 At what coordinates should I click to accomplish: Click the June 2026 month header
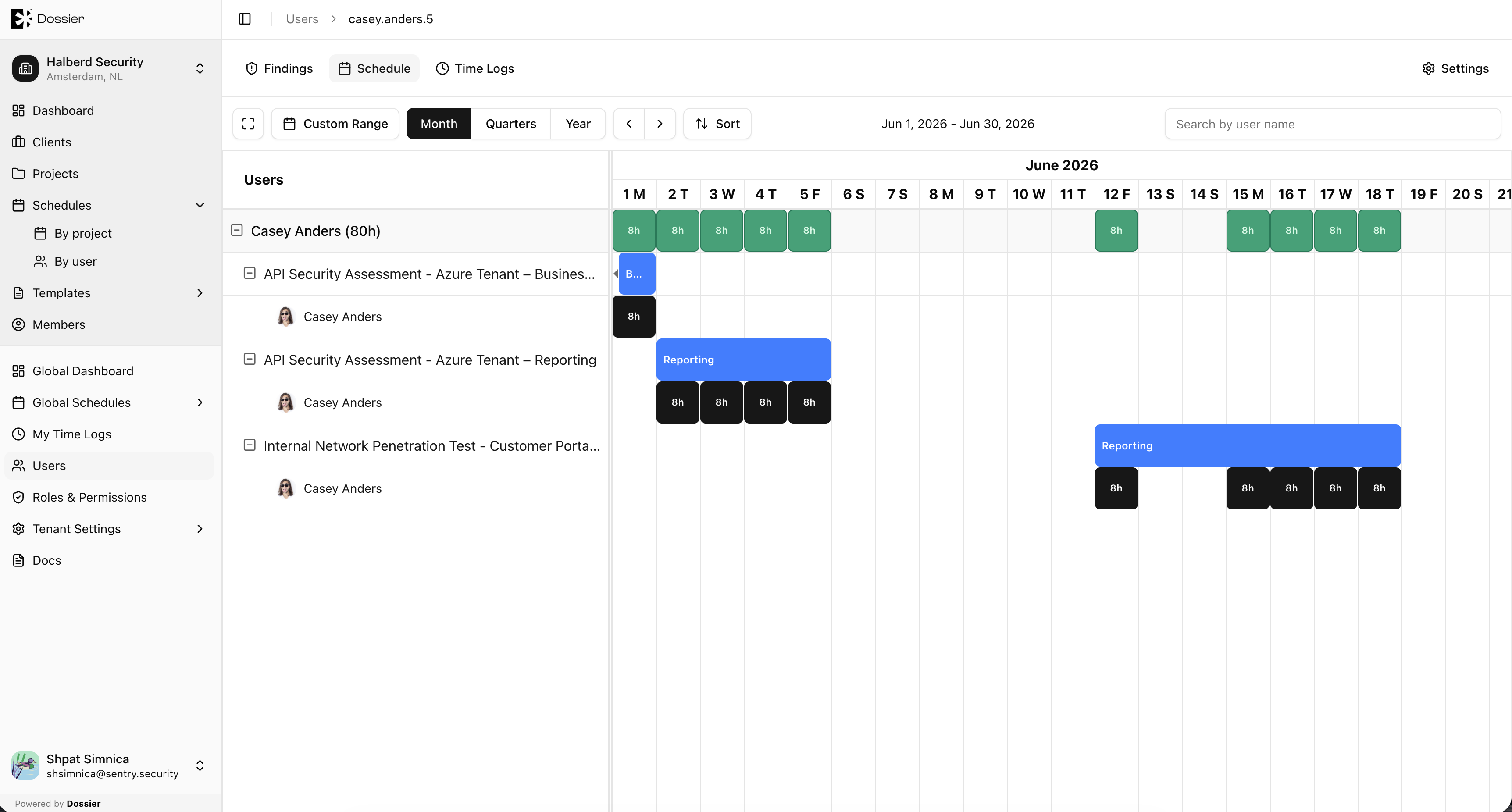coord(1062,165)
